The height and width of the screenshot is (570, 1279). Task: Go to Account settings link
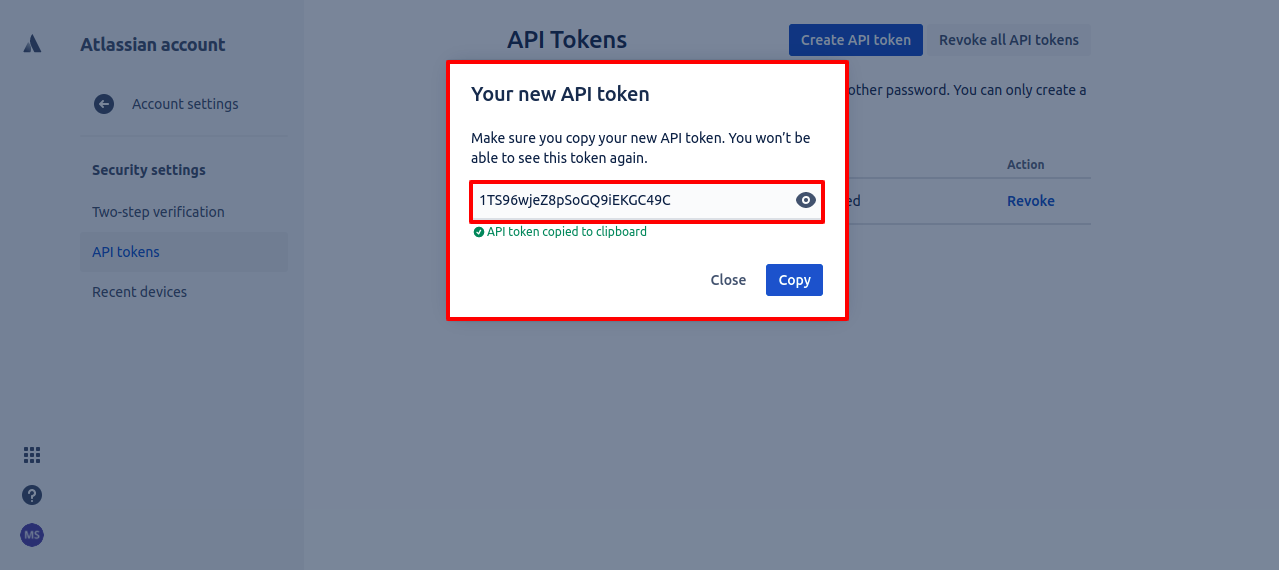[185, 104]
